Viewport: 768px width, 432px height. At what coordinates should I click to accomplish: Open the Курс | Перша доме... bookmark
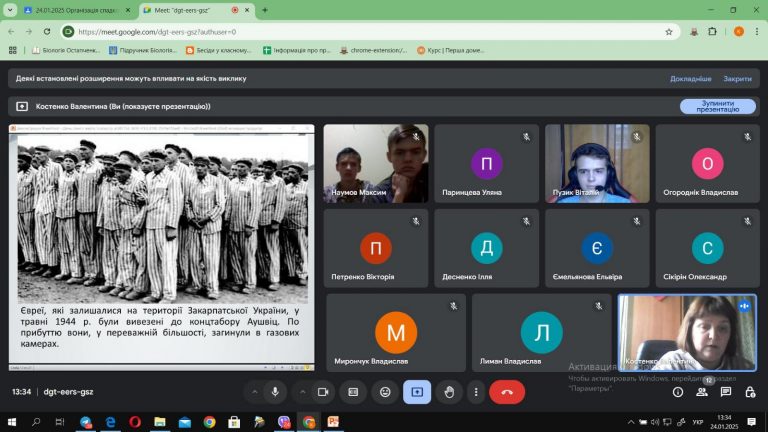451,50
